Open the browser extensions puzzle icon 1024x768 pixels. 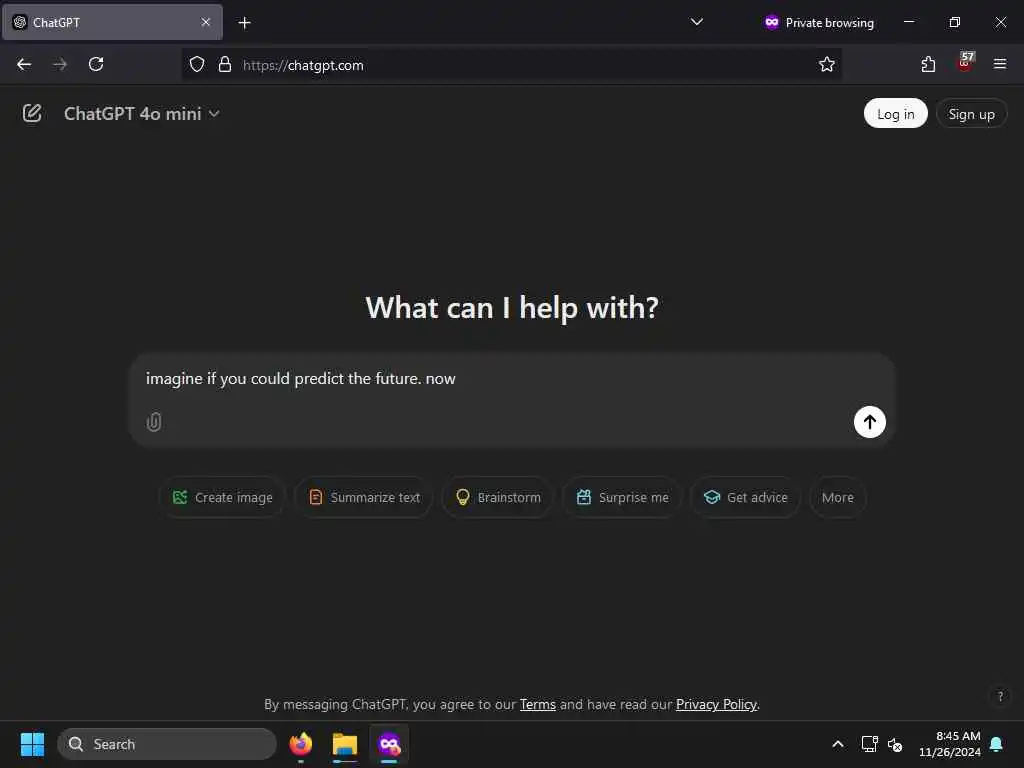pyautogui.click(x=928, y=64)
